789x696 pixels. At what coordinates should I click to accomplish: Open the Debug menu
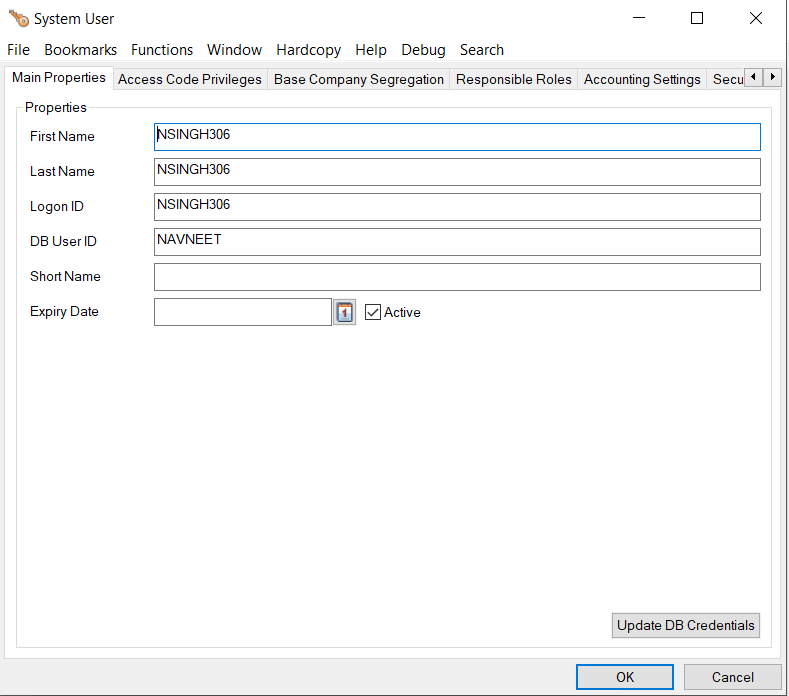tap(423, 50)
